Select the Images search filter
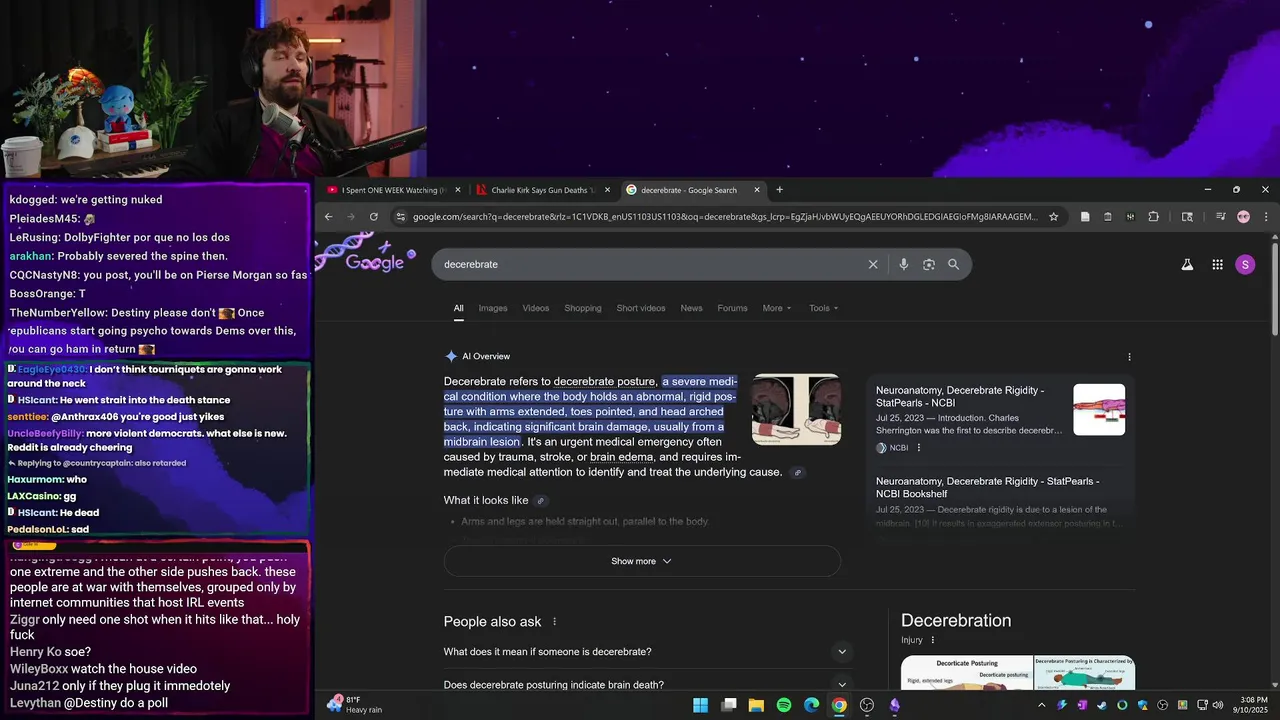The width and height of the screenshot is (1280, 720). (493, 308)
